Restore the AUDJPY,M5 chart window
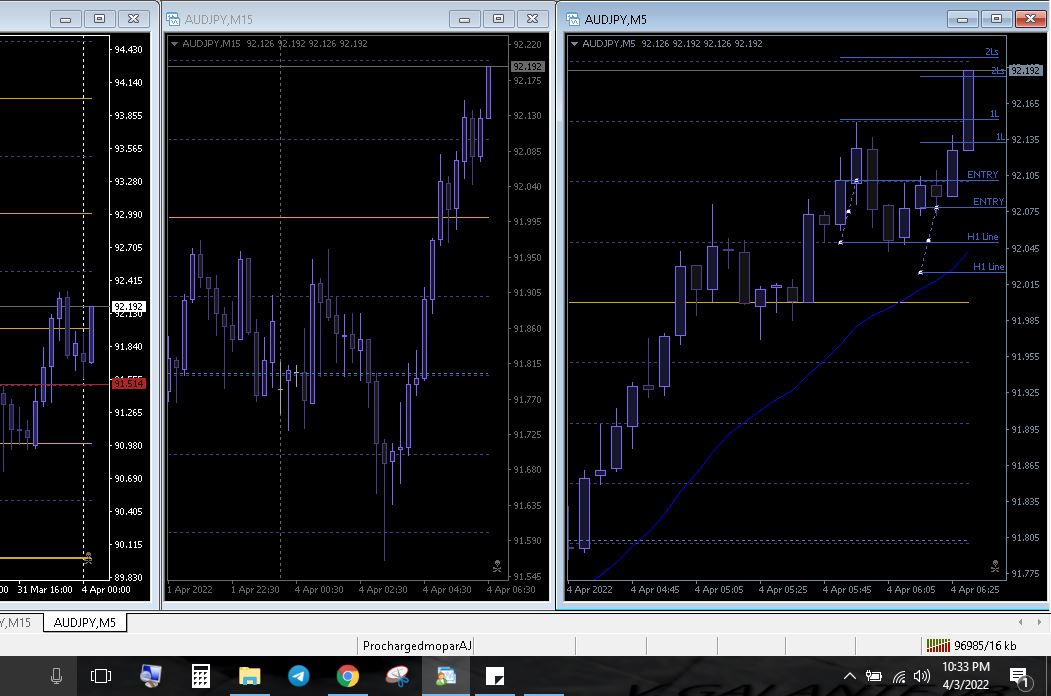The height and width of the screenshot is (696, 1051). click(x=996, y=19)
